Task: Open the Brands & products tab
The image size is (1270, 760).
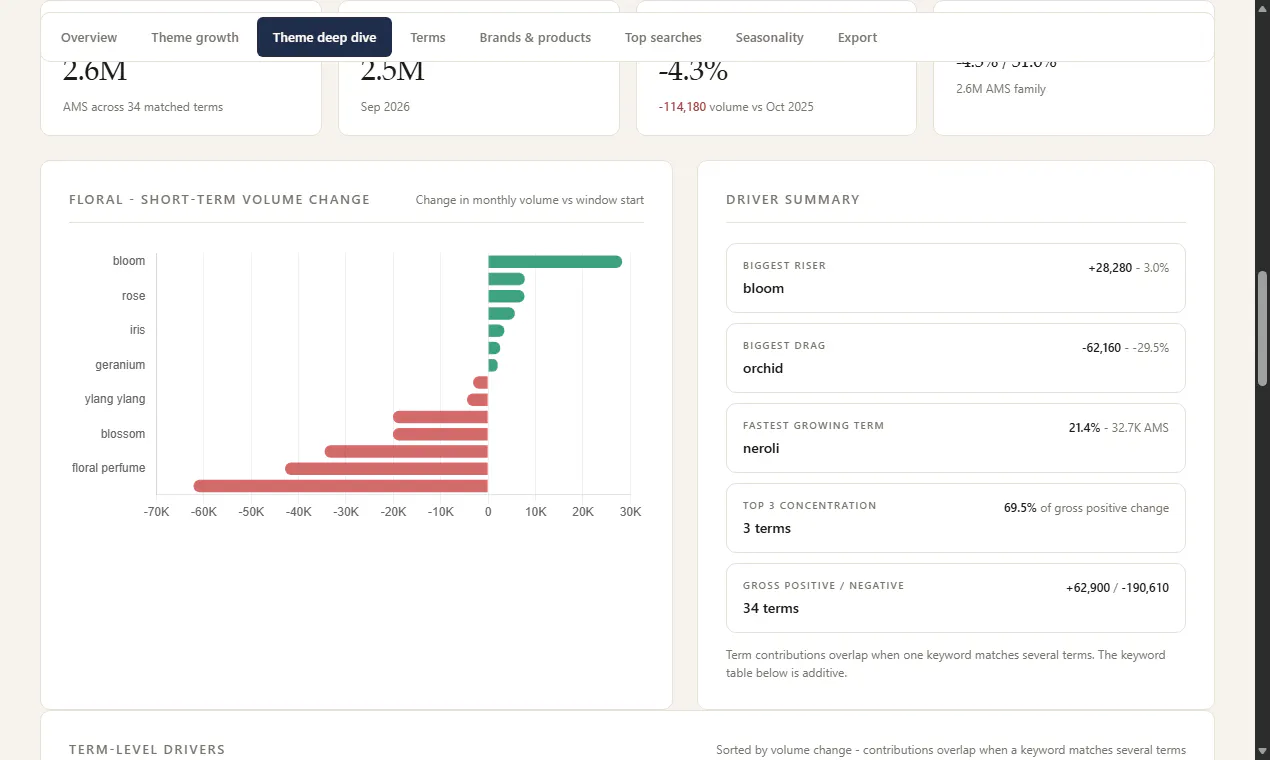Action: (535, 37)
